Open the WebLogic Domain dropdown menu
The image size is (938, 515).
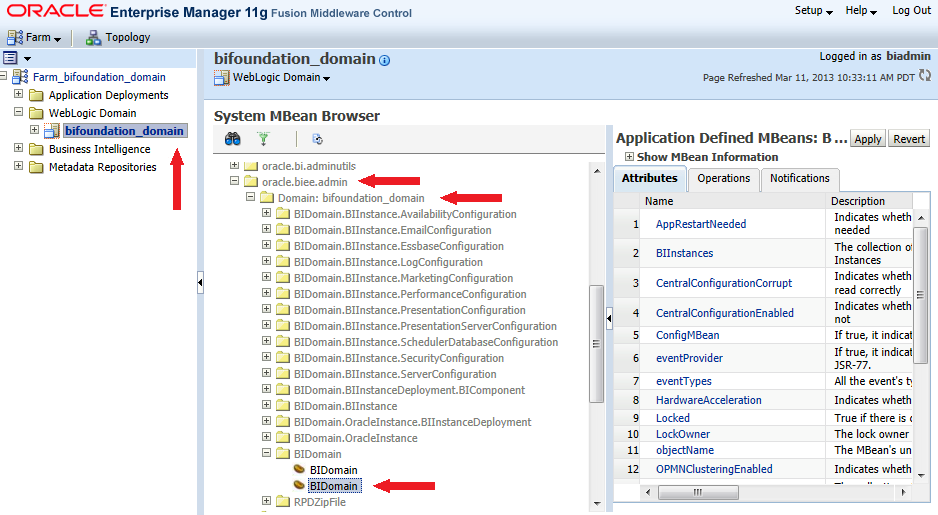[273, 78]
